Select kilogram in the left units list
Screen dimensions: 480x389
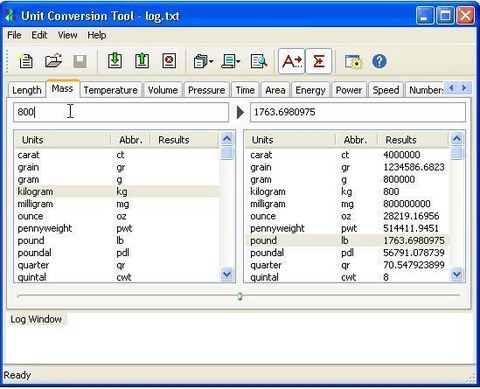tap(117, 192)
